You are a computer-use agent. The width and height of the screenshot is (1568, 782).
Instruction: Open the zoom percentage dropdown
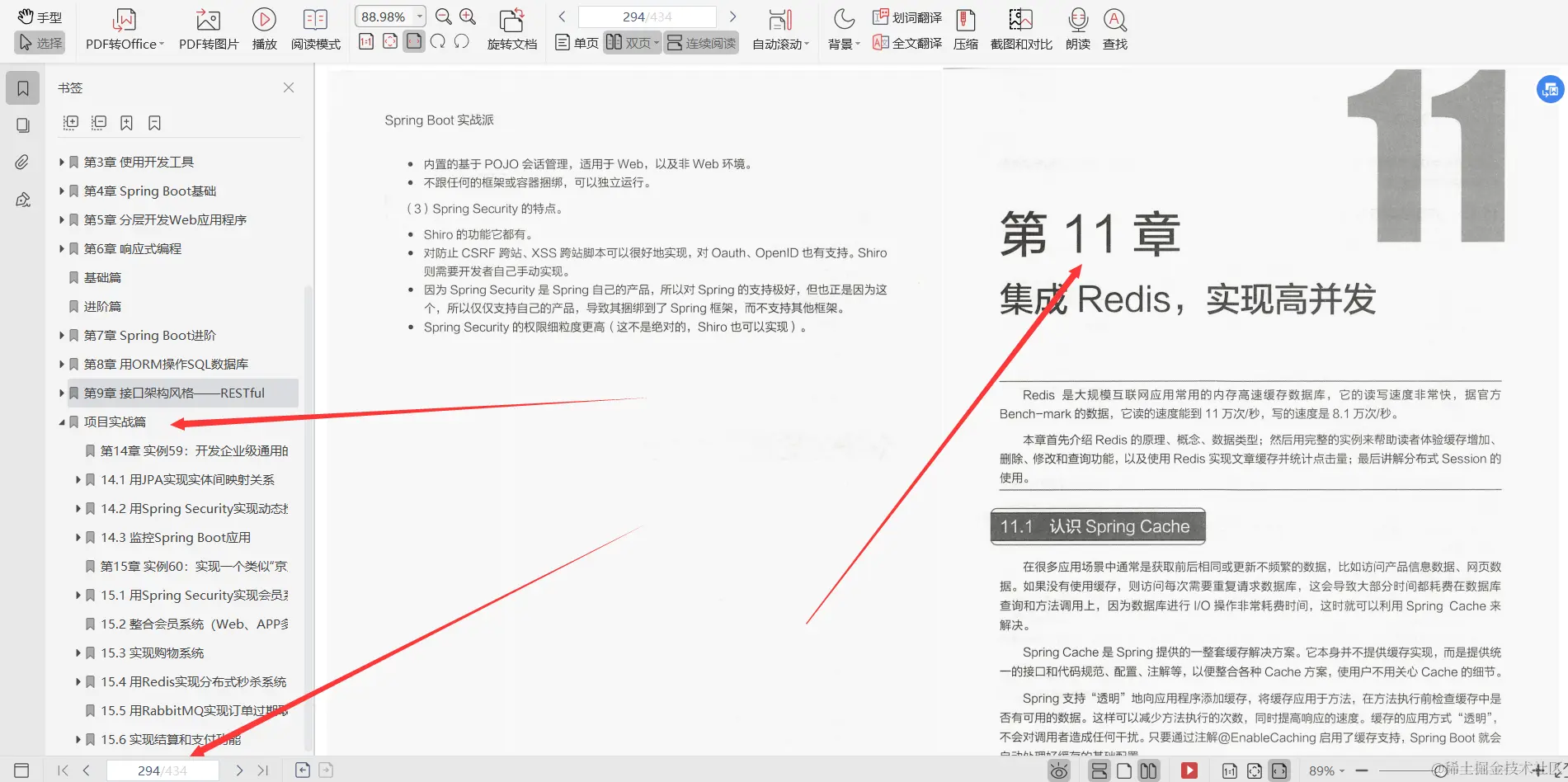(419, 16)
